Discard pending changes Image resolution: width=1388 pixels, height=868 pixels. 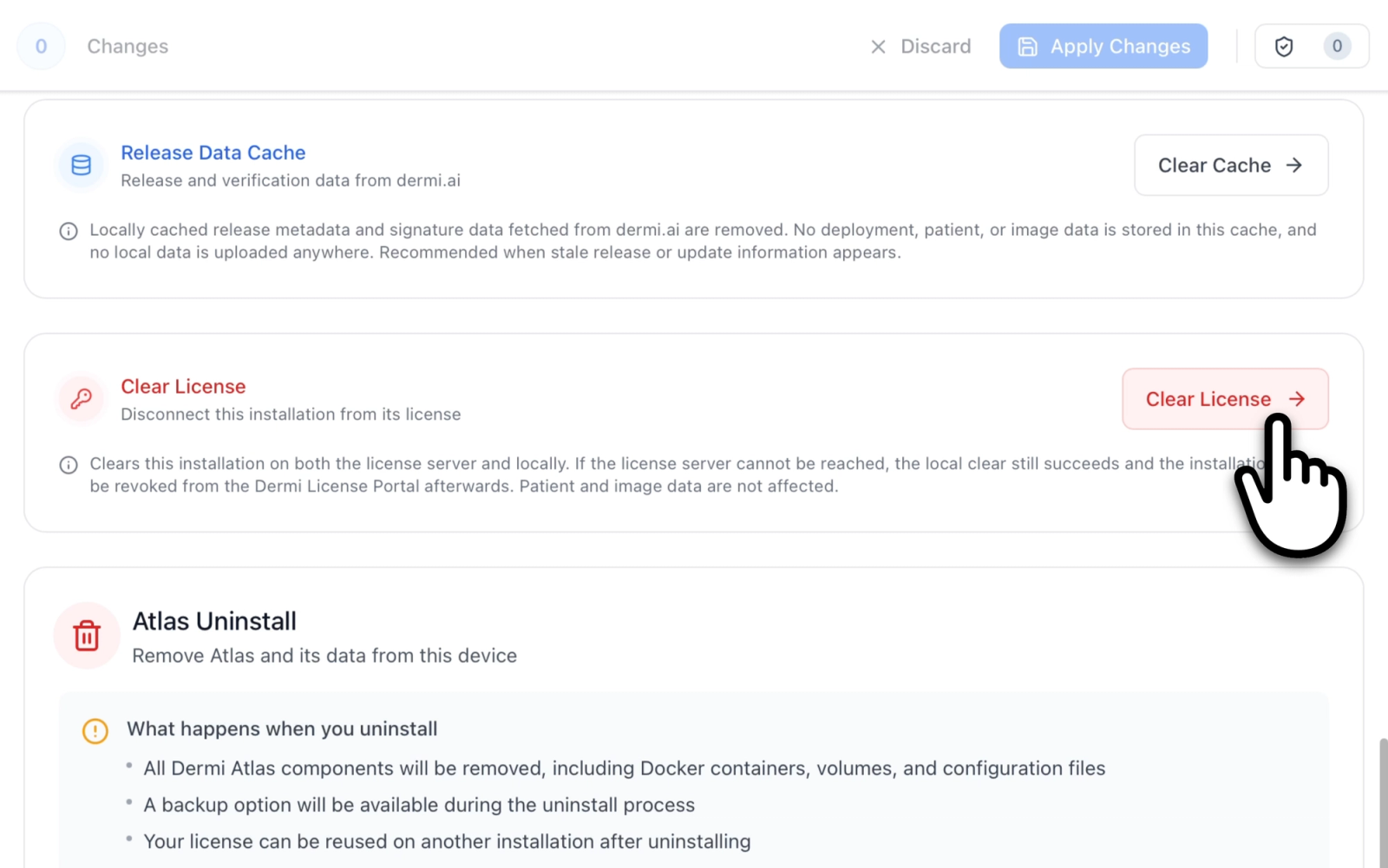935,47
